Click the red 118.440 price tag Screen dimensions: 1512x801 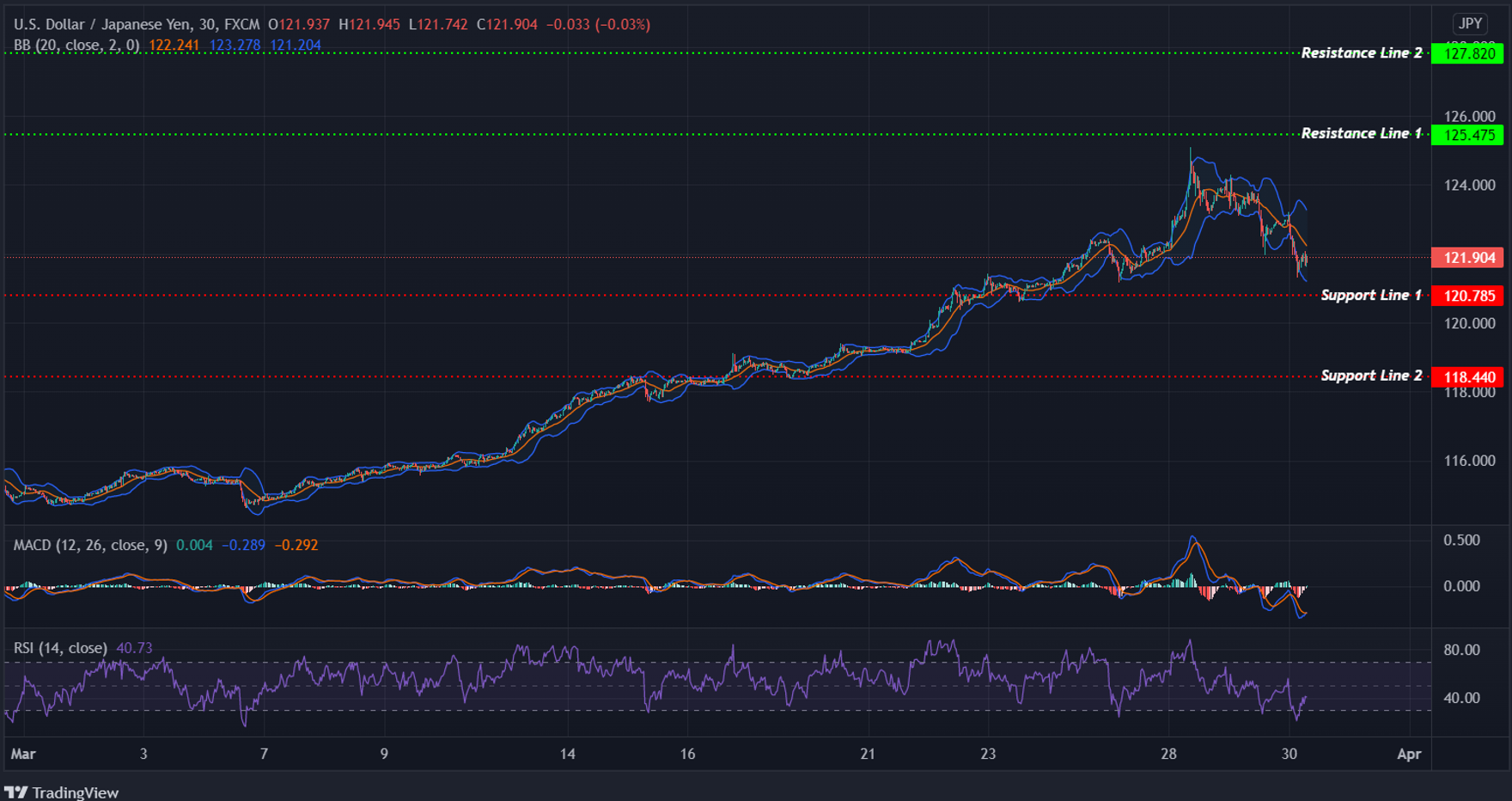point(1468,376)
